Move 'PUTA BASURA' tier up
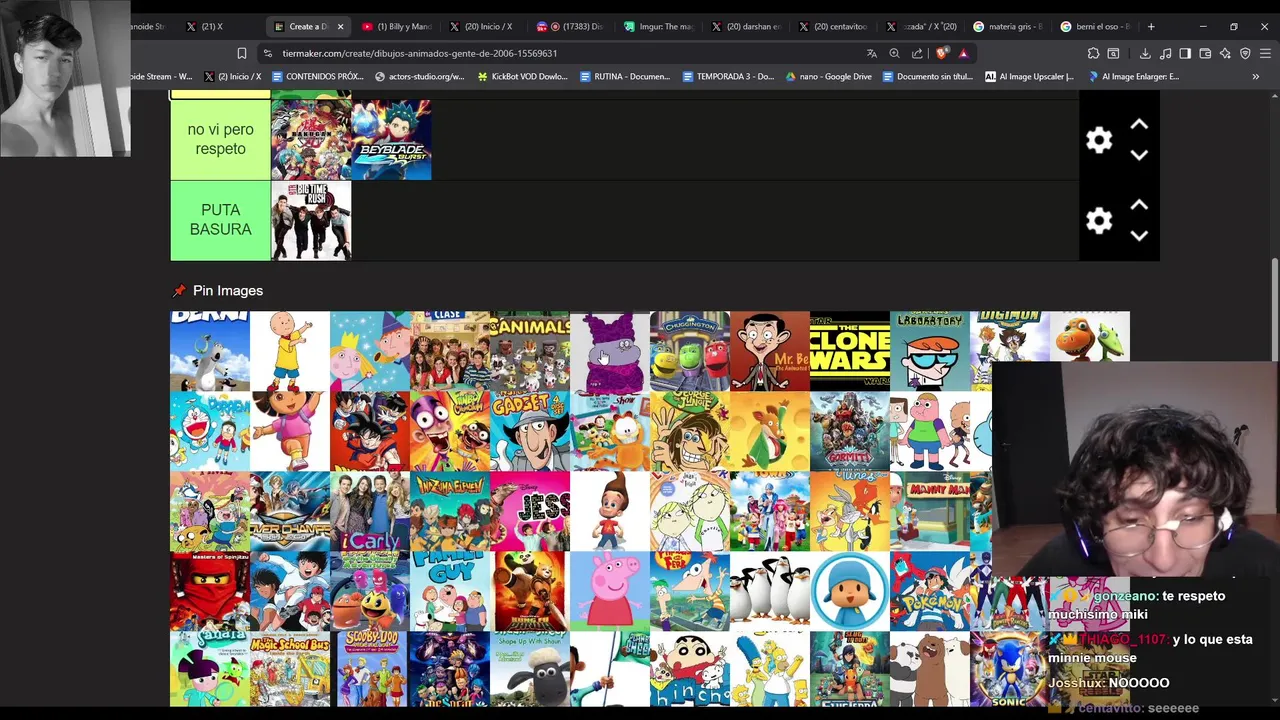This screenshot has height=720, width=1280. [x=1138, y=205]
